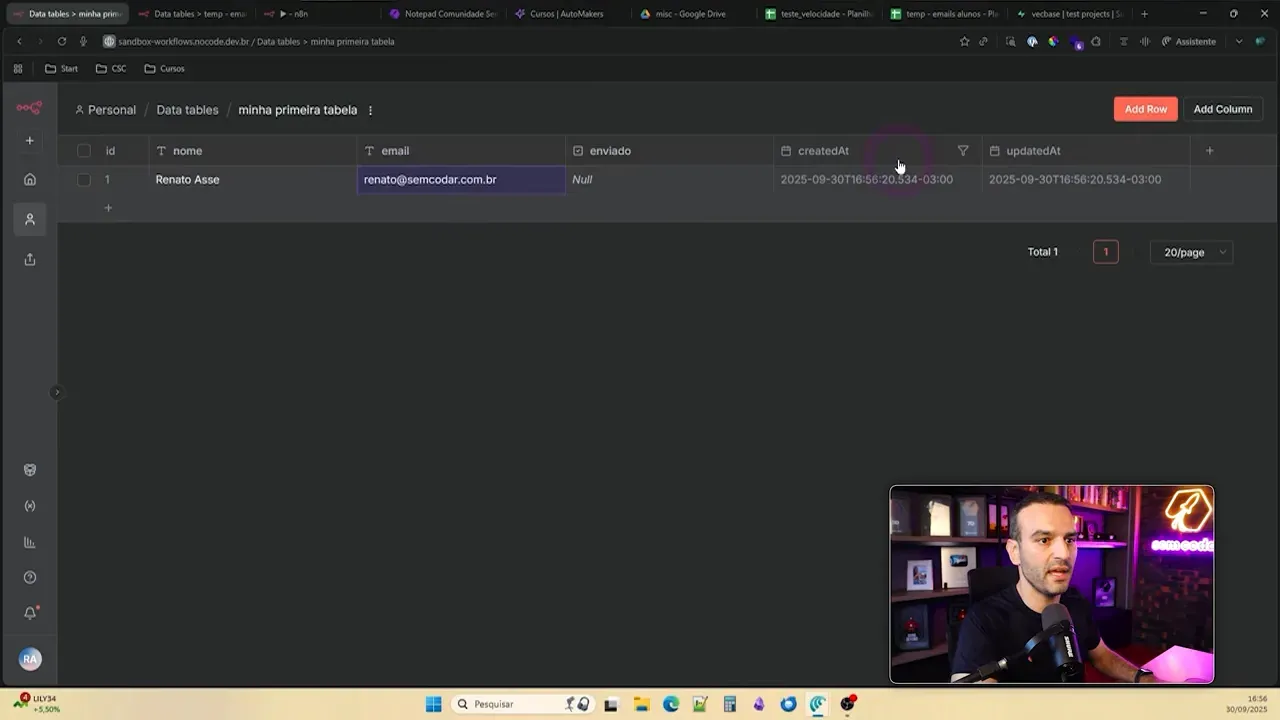Click the calendar icon in the updatedAt header
Image resolution: width=1280 pixels, height=720 pixels.
click(994, 150)
